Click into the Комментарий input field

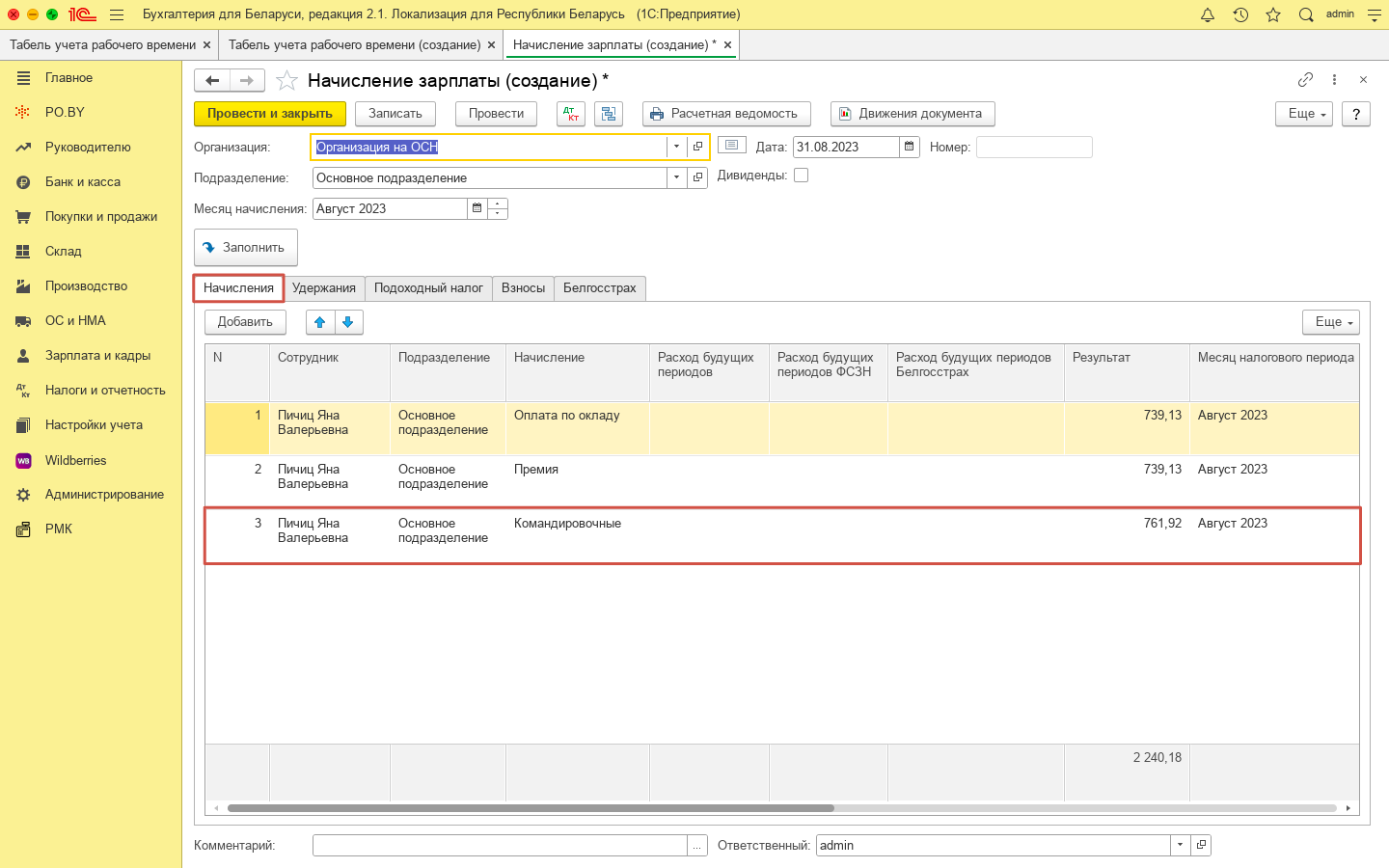tap(500, 845)
